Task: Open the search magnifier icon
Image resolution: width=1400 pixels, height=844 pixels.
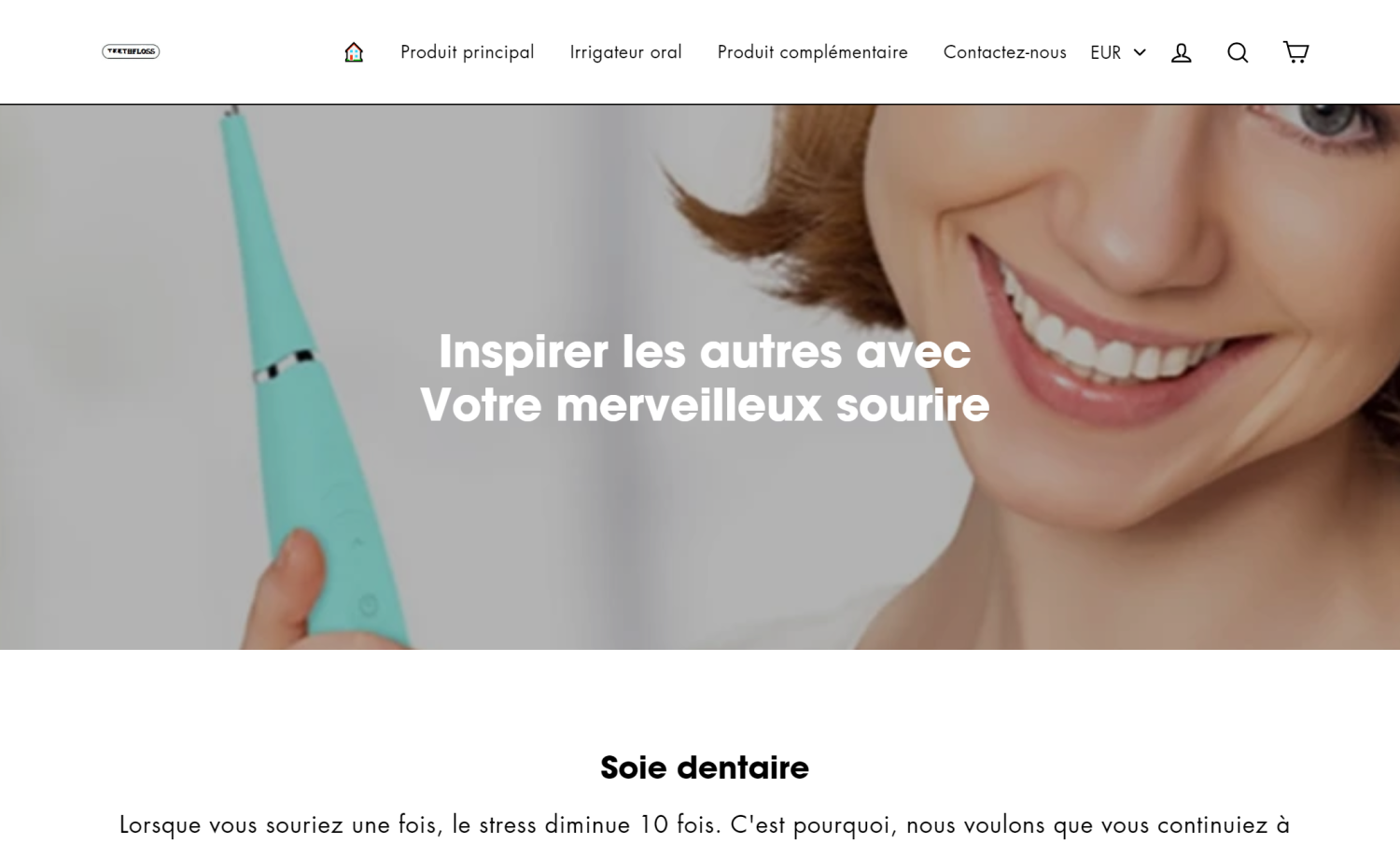Action: tap(1238, 52)
